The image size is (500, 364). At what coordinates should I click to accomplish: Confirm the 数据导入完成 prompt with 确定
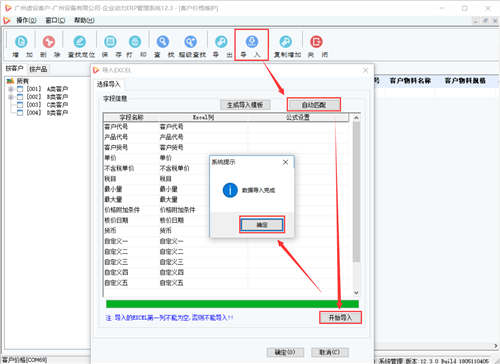(262, 225)
